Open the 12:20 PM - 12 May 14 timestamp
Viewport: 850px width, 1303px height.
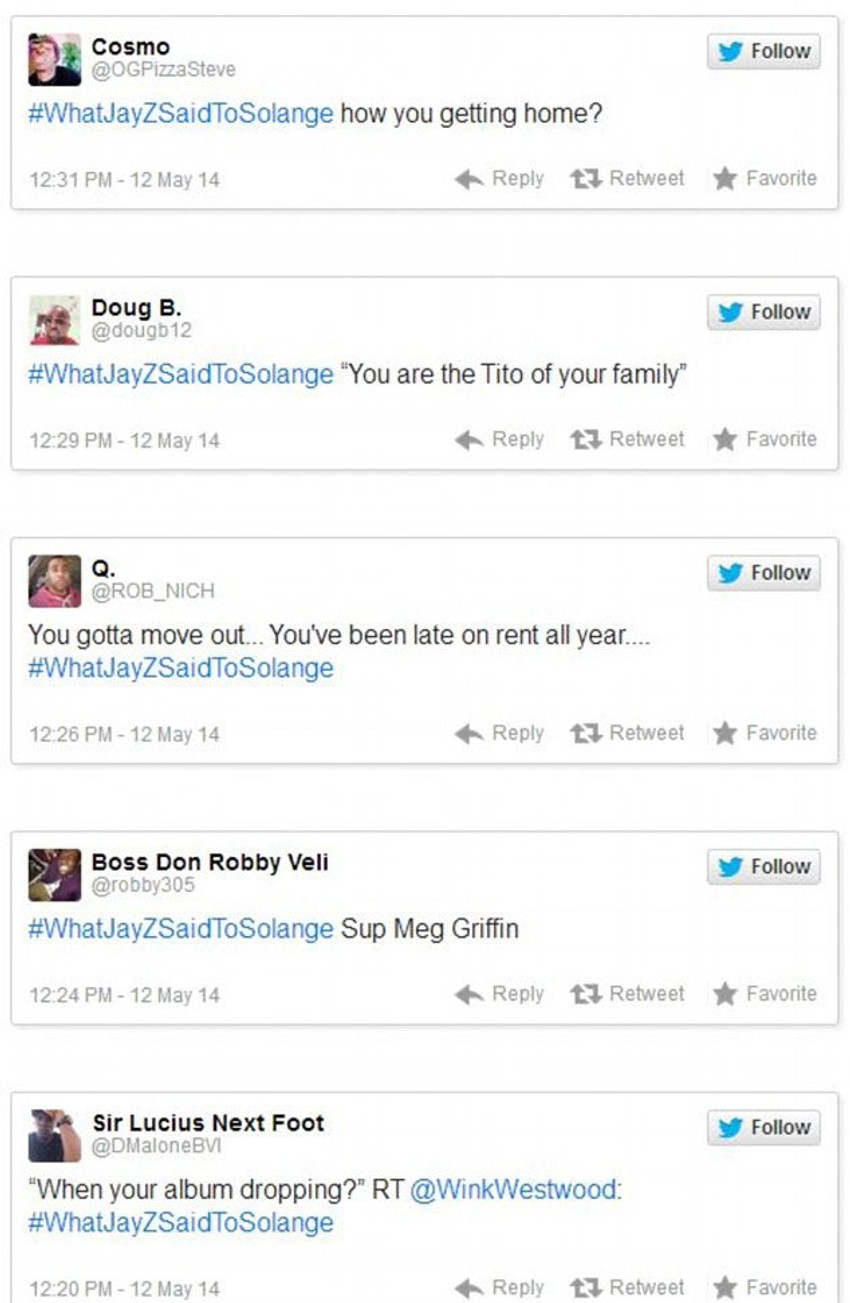point(124,1288)
